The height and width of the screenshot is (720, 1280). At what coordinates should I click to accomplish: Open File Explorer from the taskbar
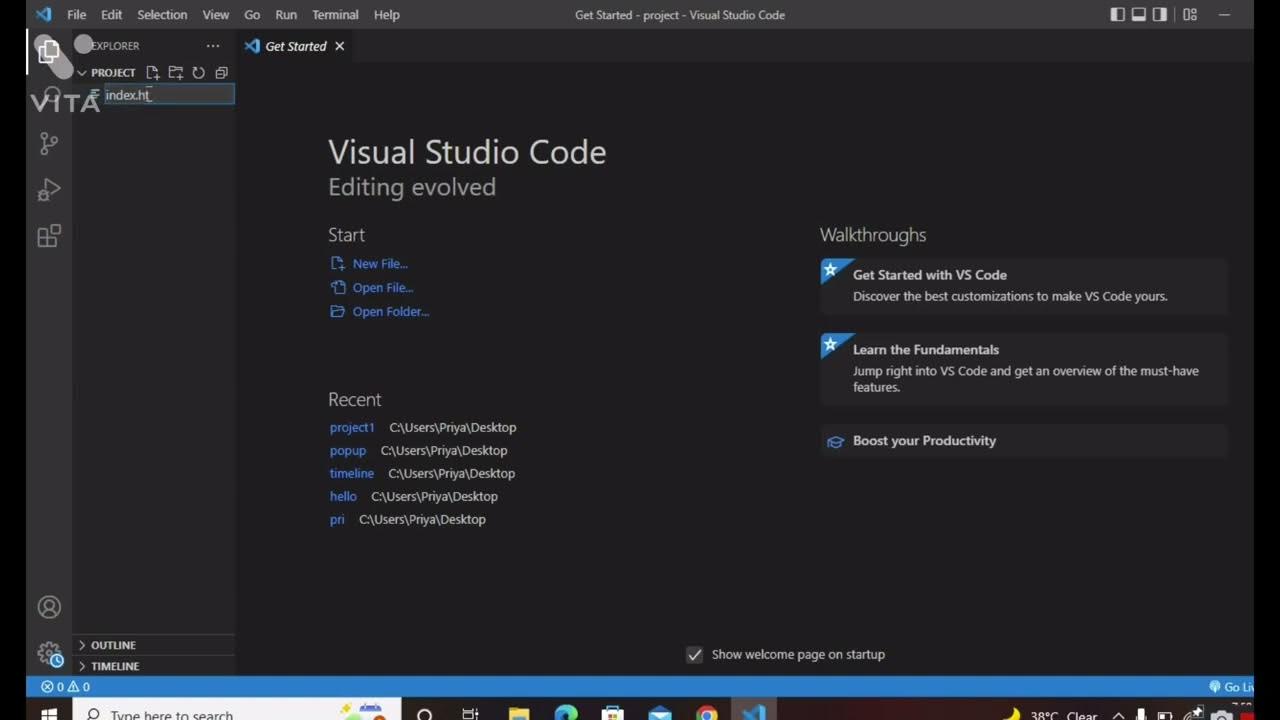518,714
